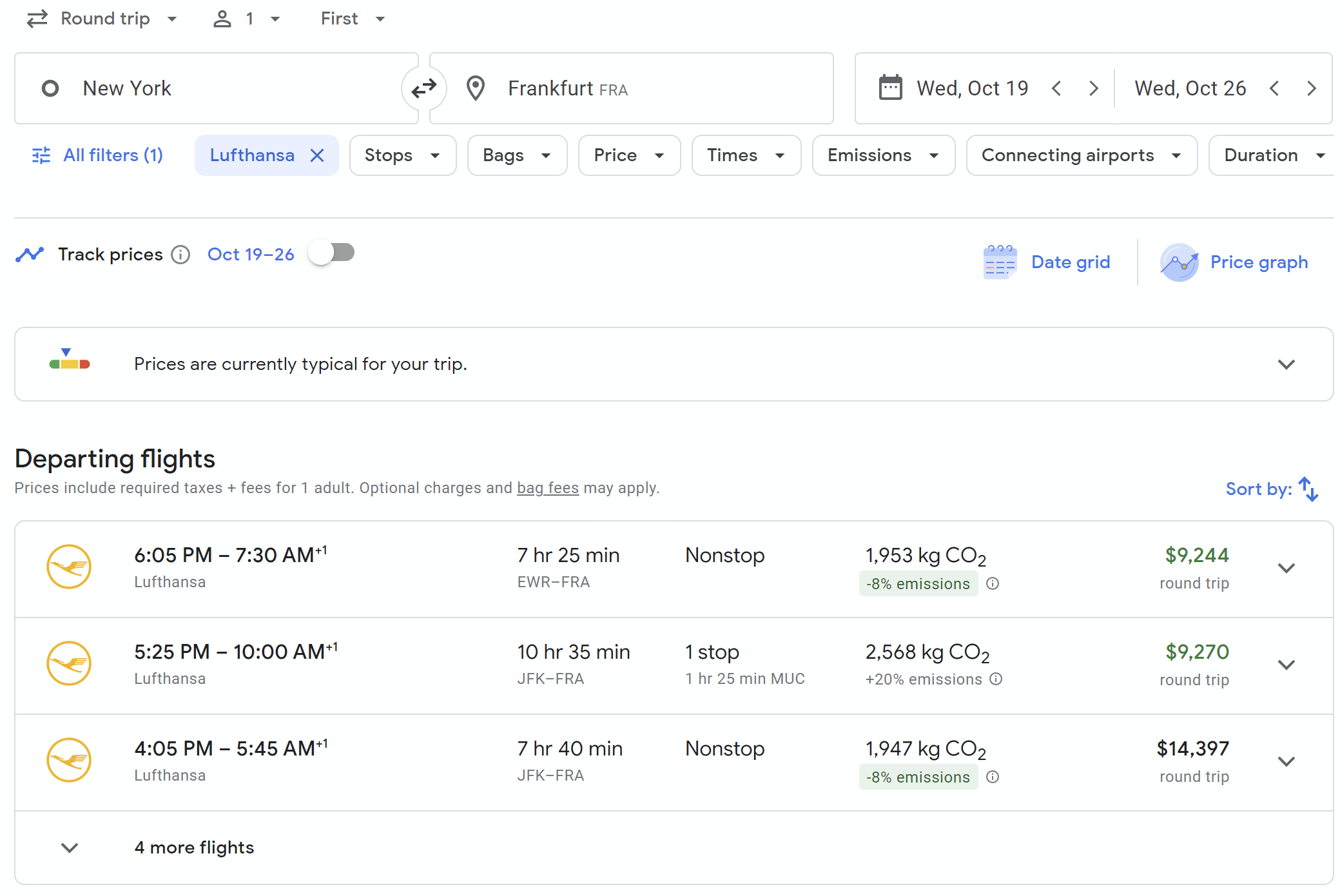Image resolution: width=1340 pixels, height=896 pixels.
Task: Remove the Lufthansa filter
Action: click(317, 155)
